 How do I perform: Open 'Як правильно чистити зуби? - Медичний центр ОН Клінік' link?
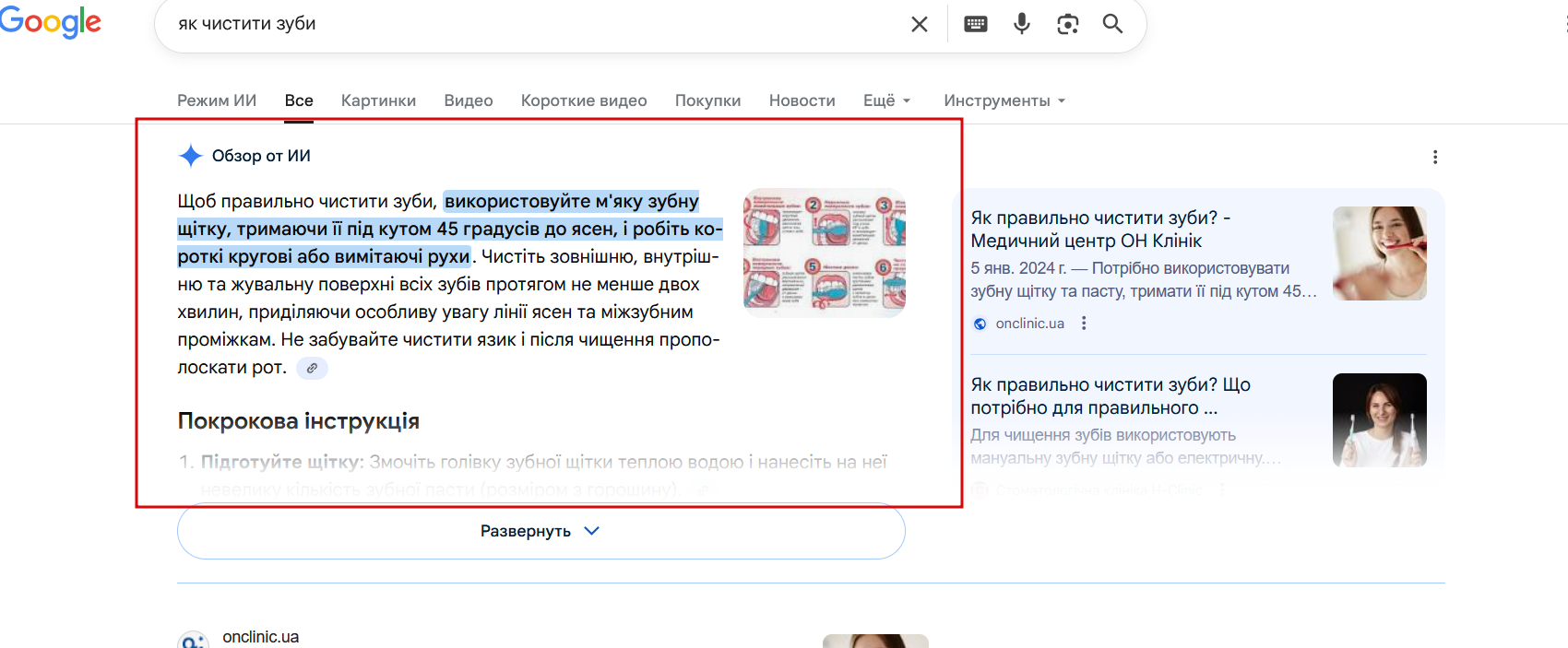click(1100, 230)
